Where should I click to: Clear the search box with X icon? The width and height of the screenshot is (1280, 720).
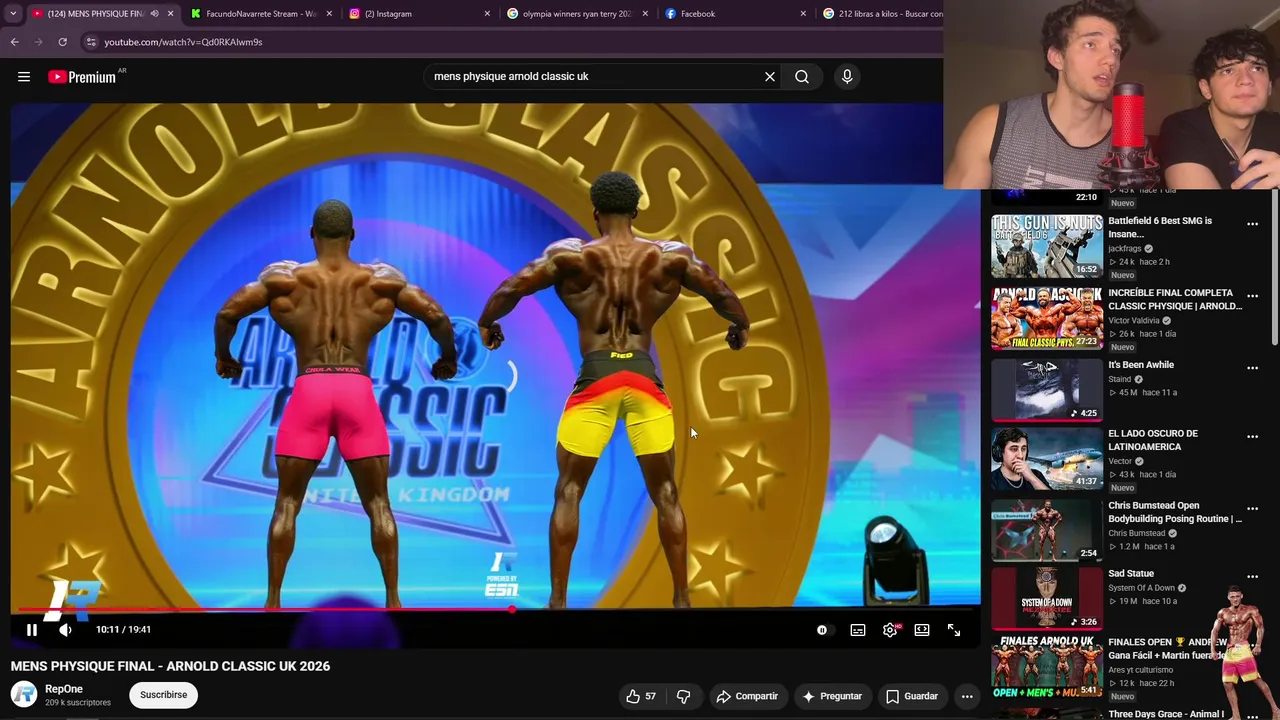coord(770,77)
